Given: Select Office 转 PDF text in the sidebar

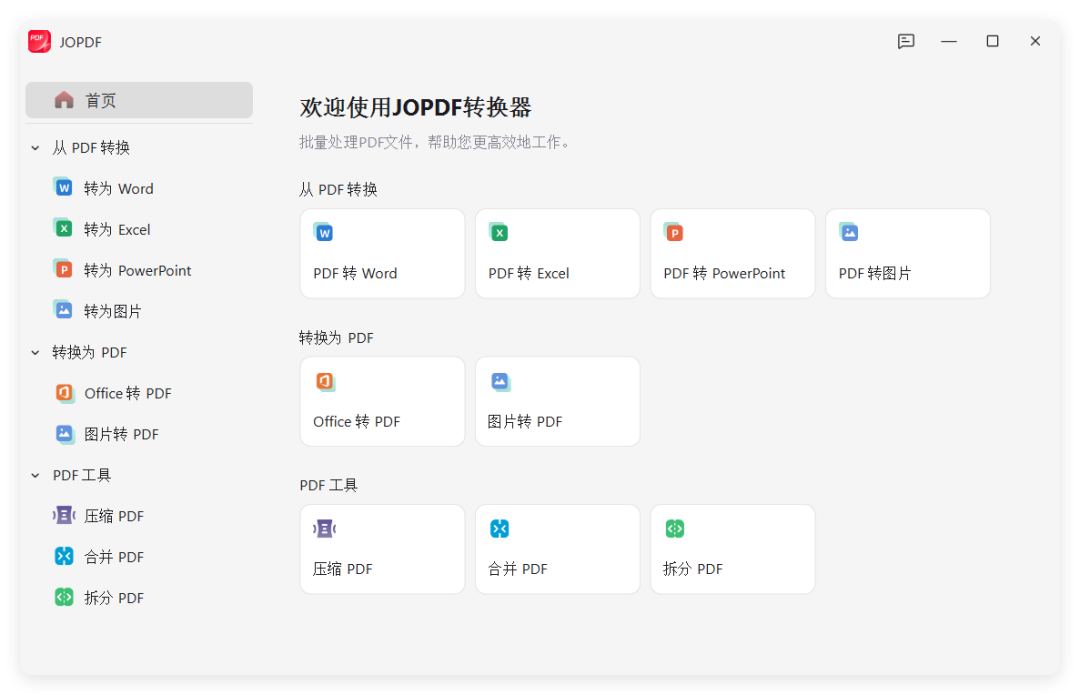Looking at the screenshot, I should click(x=128, y=393).
